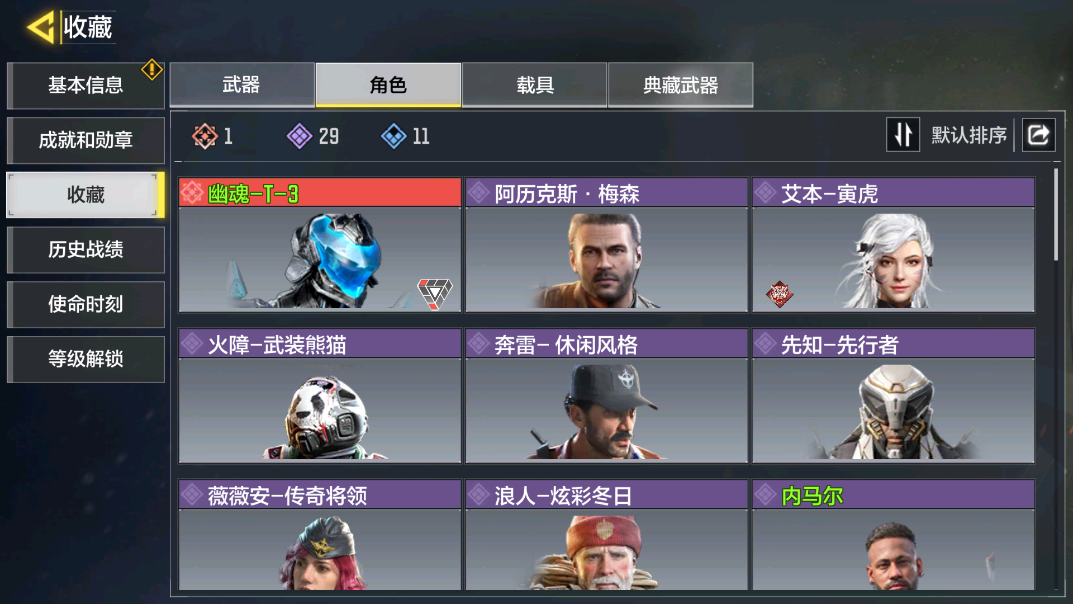Open 成就和勋章 in the sidebar
This screenshot has width=1073, height=604.
(86, 140)
